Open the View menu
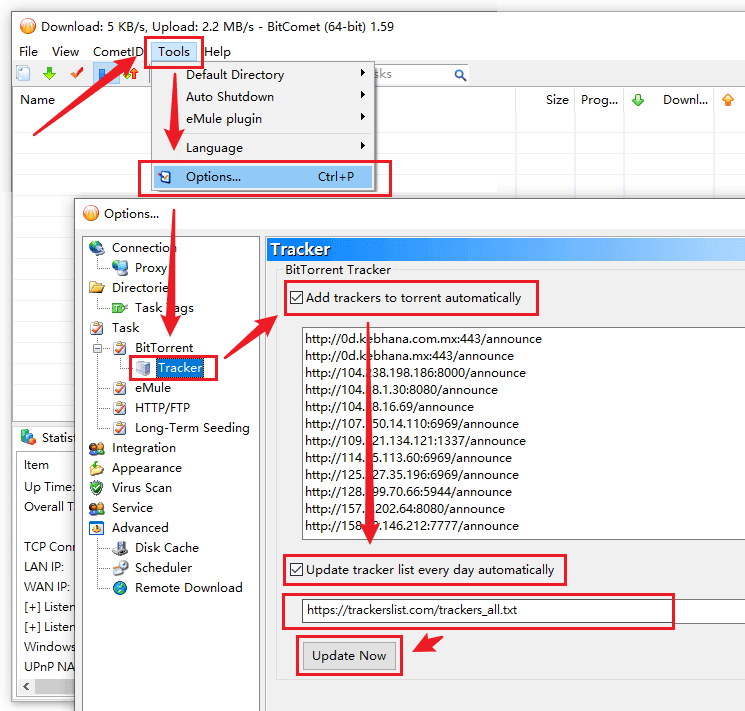Image resolution: width=745 pixels, height=711 pixels. [x=65, y=51]
